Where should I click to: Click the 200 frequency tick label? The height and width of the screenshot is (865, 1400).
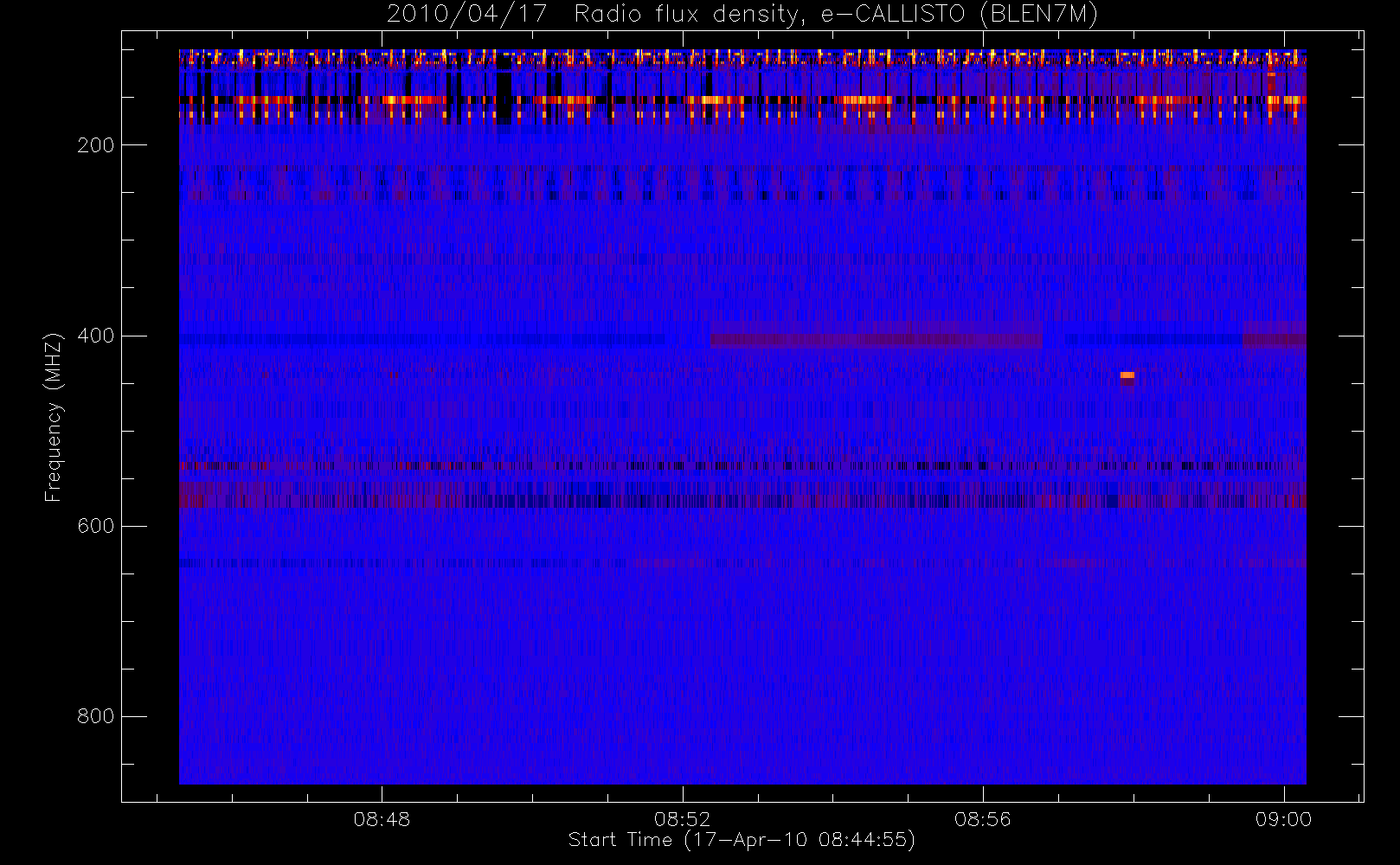(x=95, y=145)
